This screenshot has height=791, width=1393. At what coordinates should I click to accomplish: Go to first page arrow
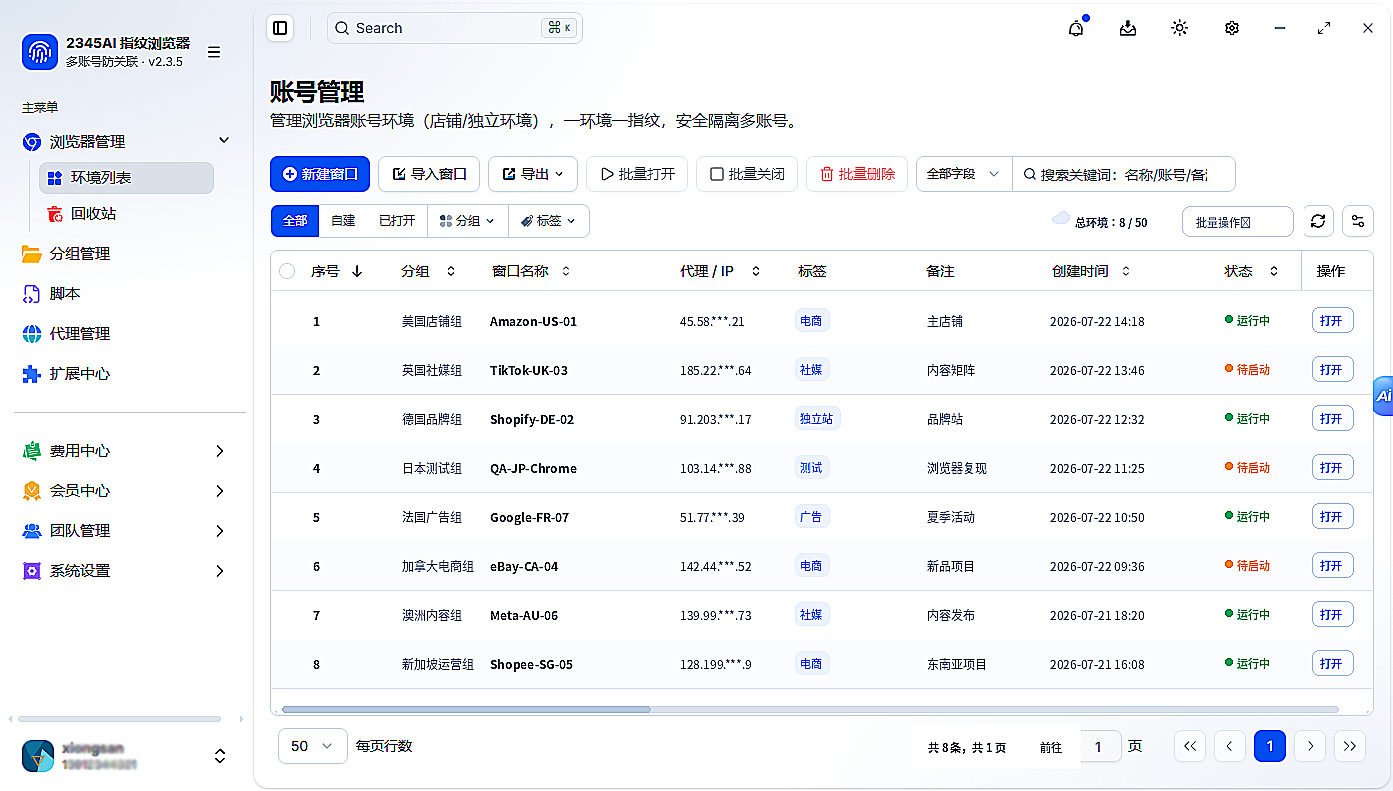[x=1190, y=746]
